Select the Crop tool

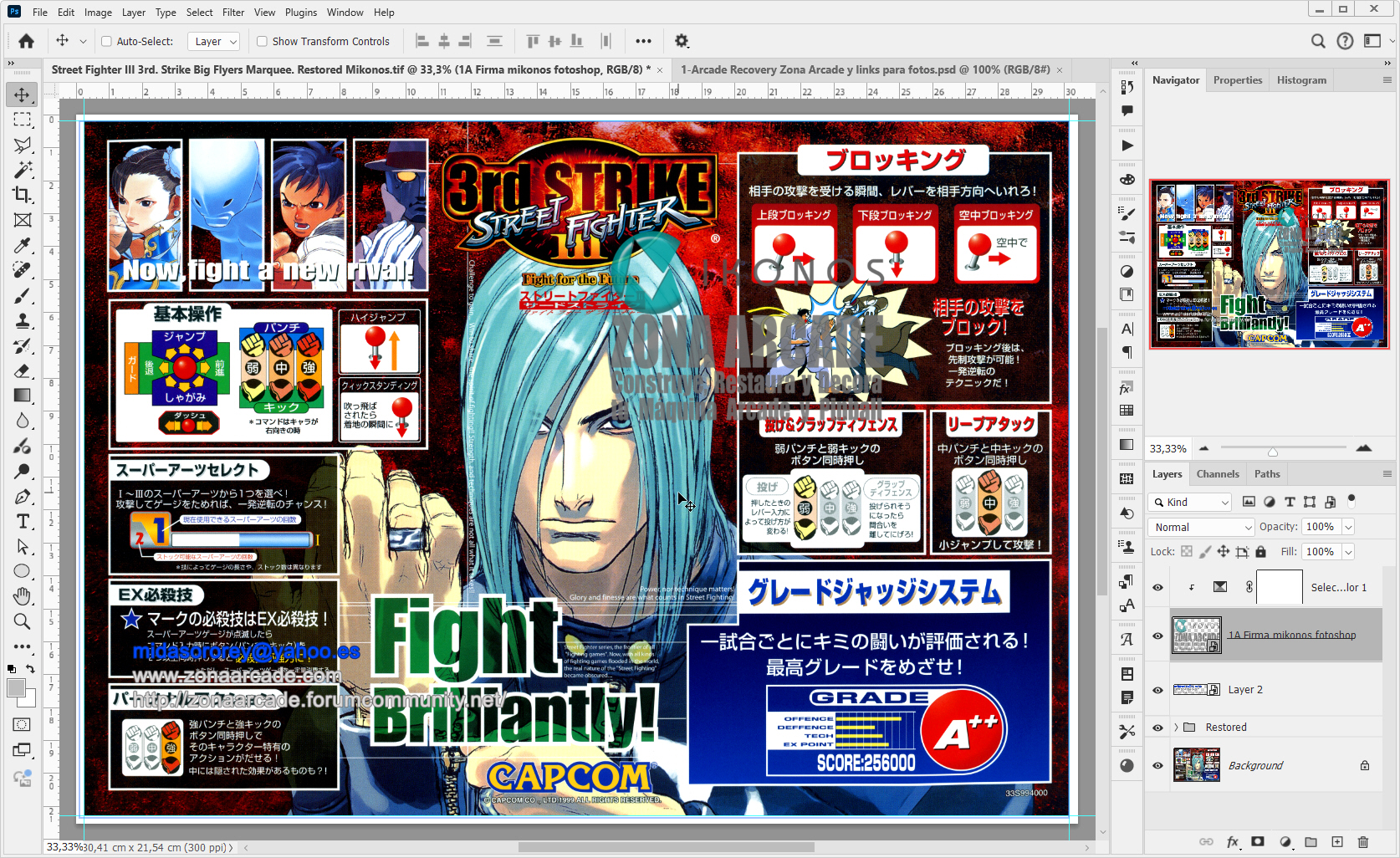point(23,195)
